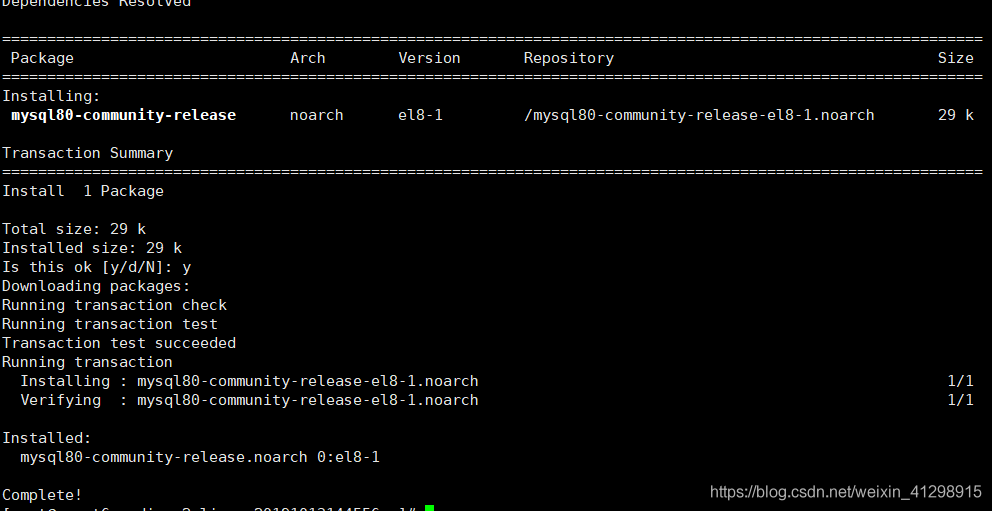Screen dimensions: 992x511
Task: Select the 'Downloading packages:' line
Action: [x=96, y=286]
